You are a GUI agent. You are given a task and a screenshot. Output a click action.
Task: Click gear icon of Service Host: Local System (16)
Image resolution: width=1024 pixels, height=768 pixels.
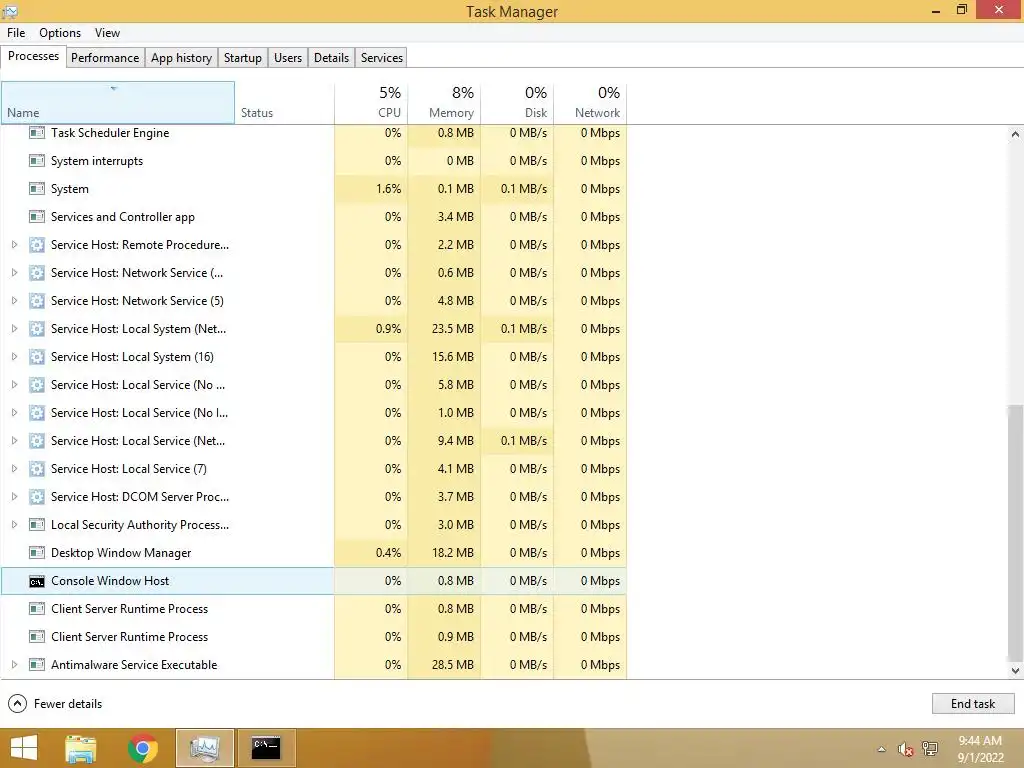tap(37, 357)
